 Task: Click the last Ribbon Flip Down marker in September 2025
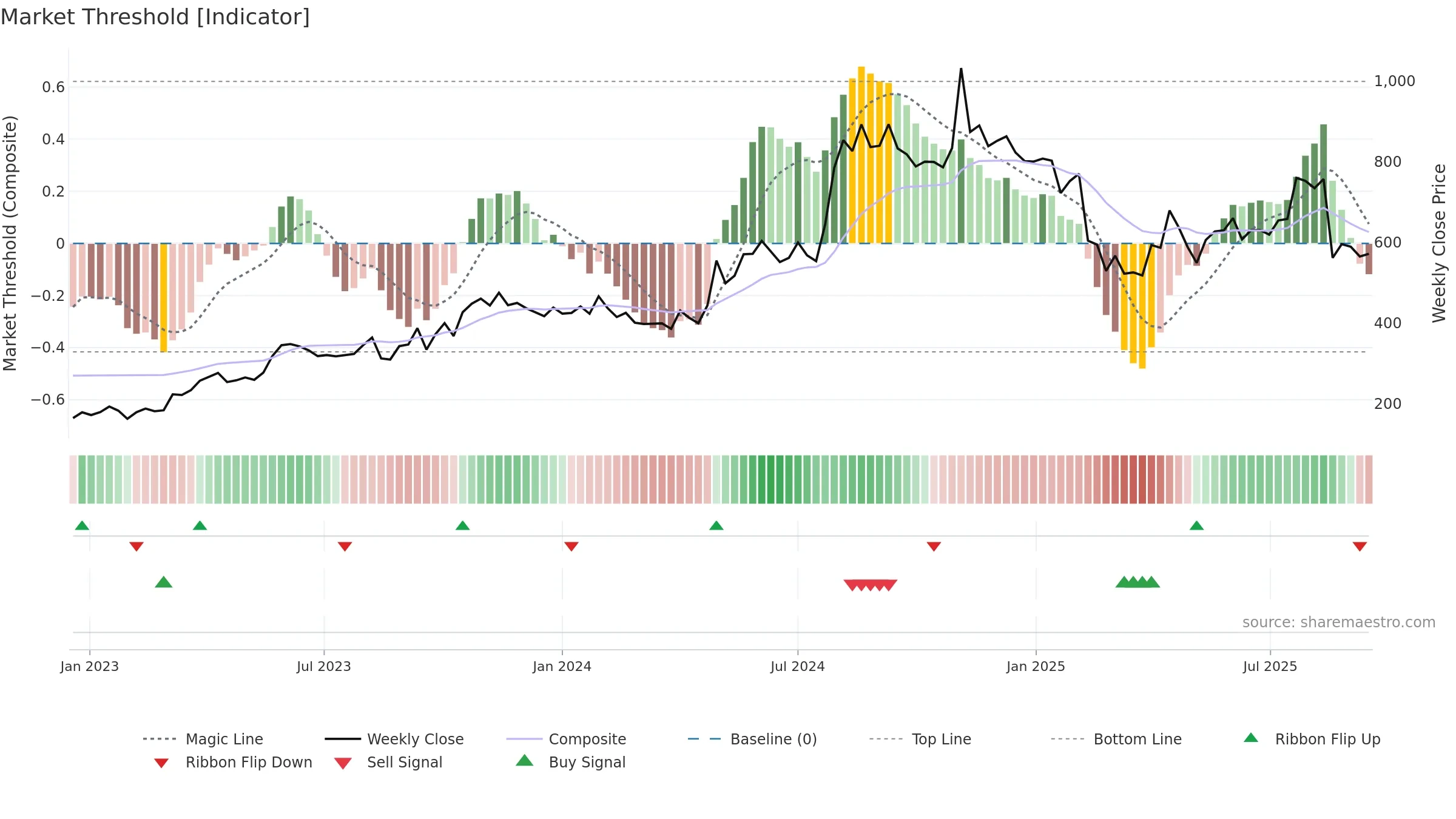point(1360,547)
